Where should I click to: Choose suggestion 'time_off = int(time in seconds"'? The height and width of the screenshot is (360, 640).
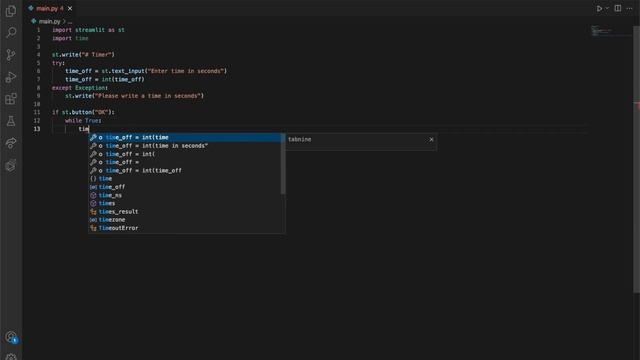pos(184,146)
